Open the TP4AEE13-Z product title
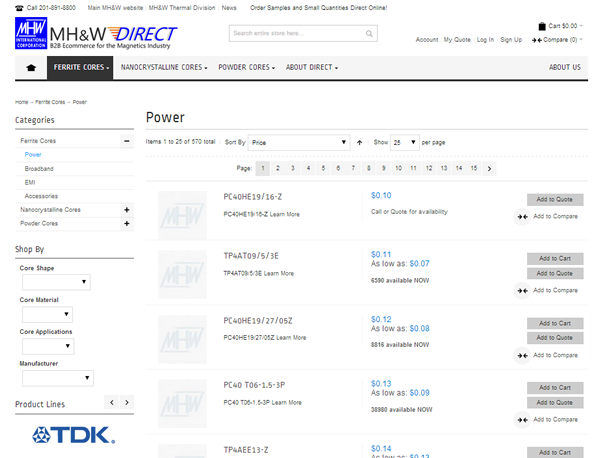Viewport: 600px width, 458px height. click(x=246, y=450)
